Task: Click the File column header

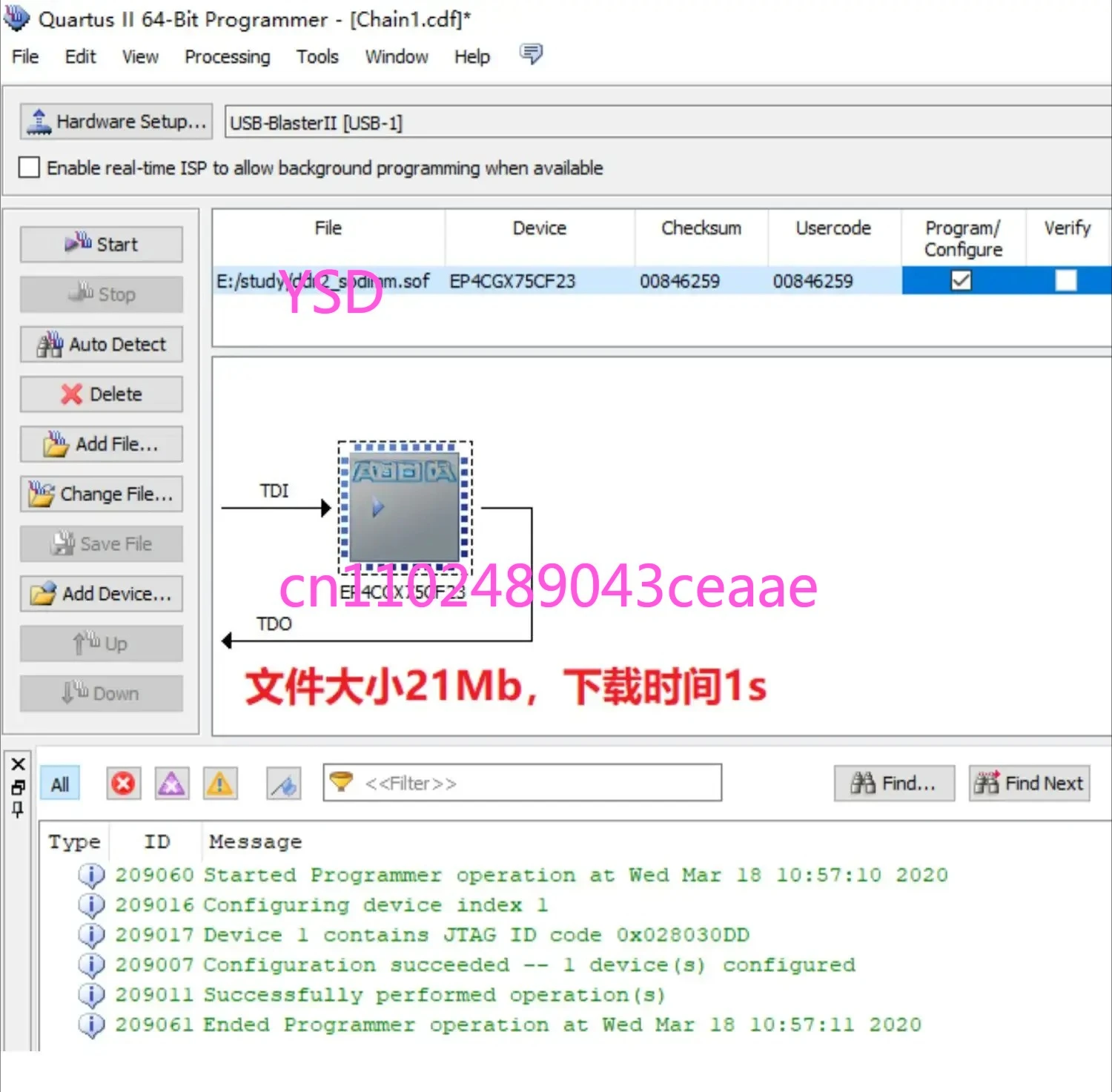Action: click(x=328, y=228)
